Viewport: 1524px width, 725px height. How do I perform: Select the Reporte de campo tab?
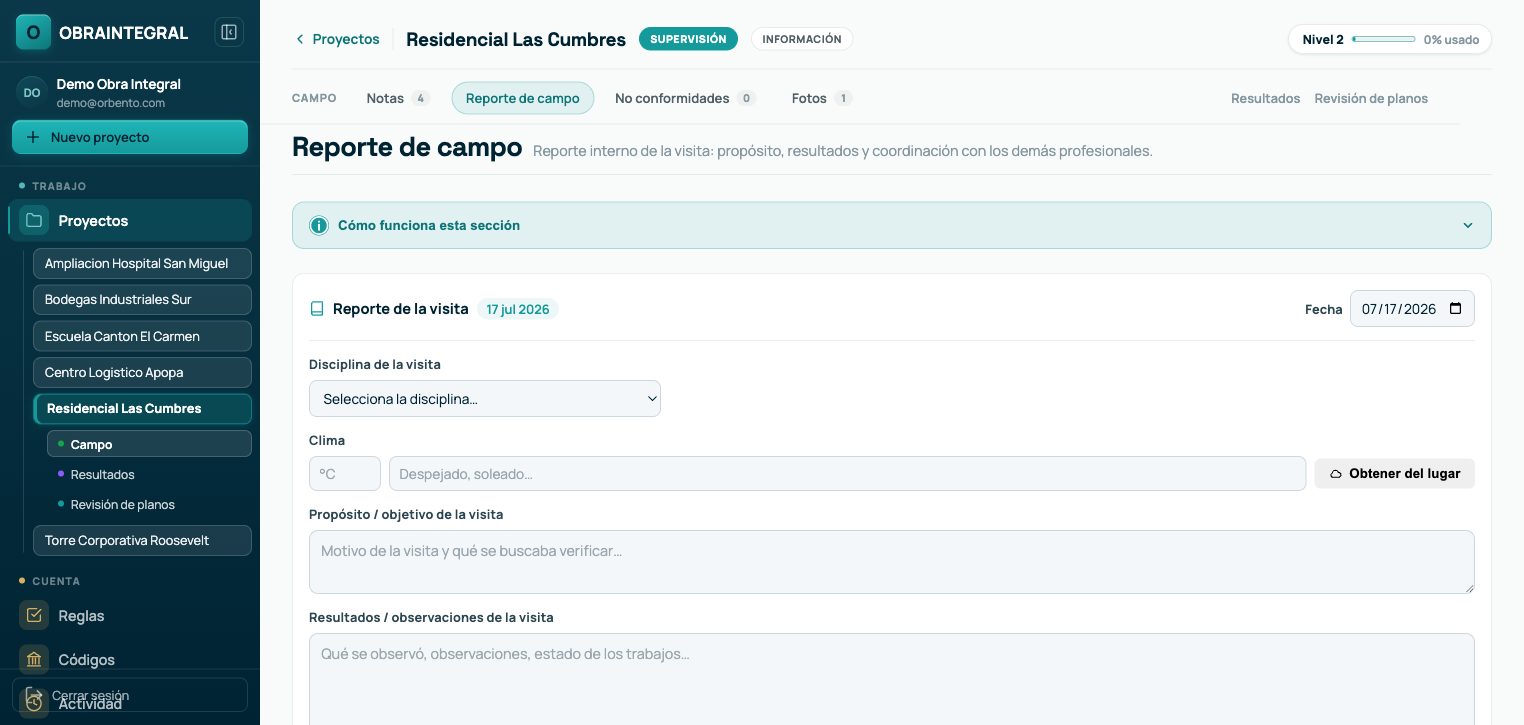click(523, 98)
